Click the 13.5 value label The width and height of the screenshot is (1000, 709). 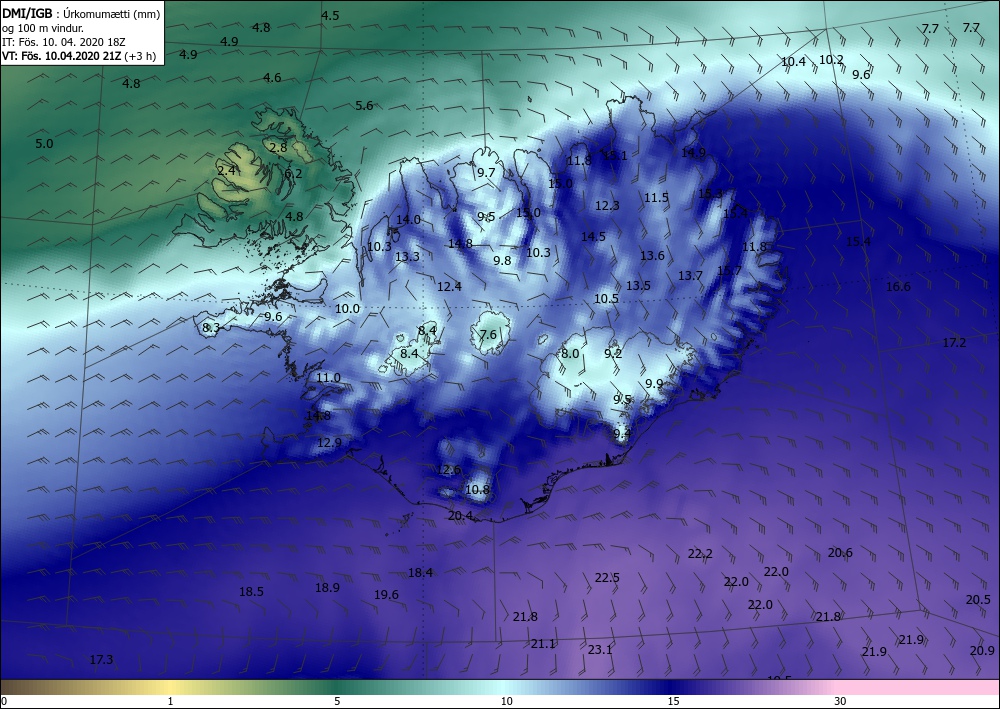pyautogui.click(x=638, y=286)
